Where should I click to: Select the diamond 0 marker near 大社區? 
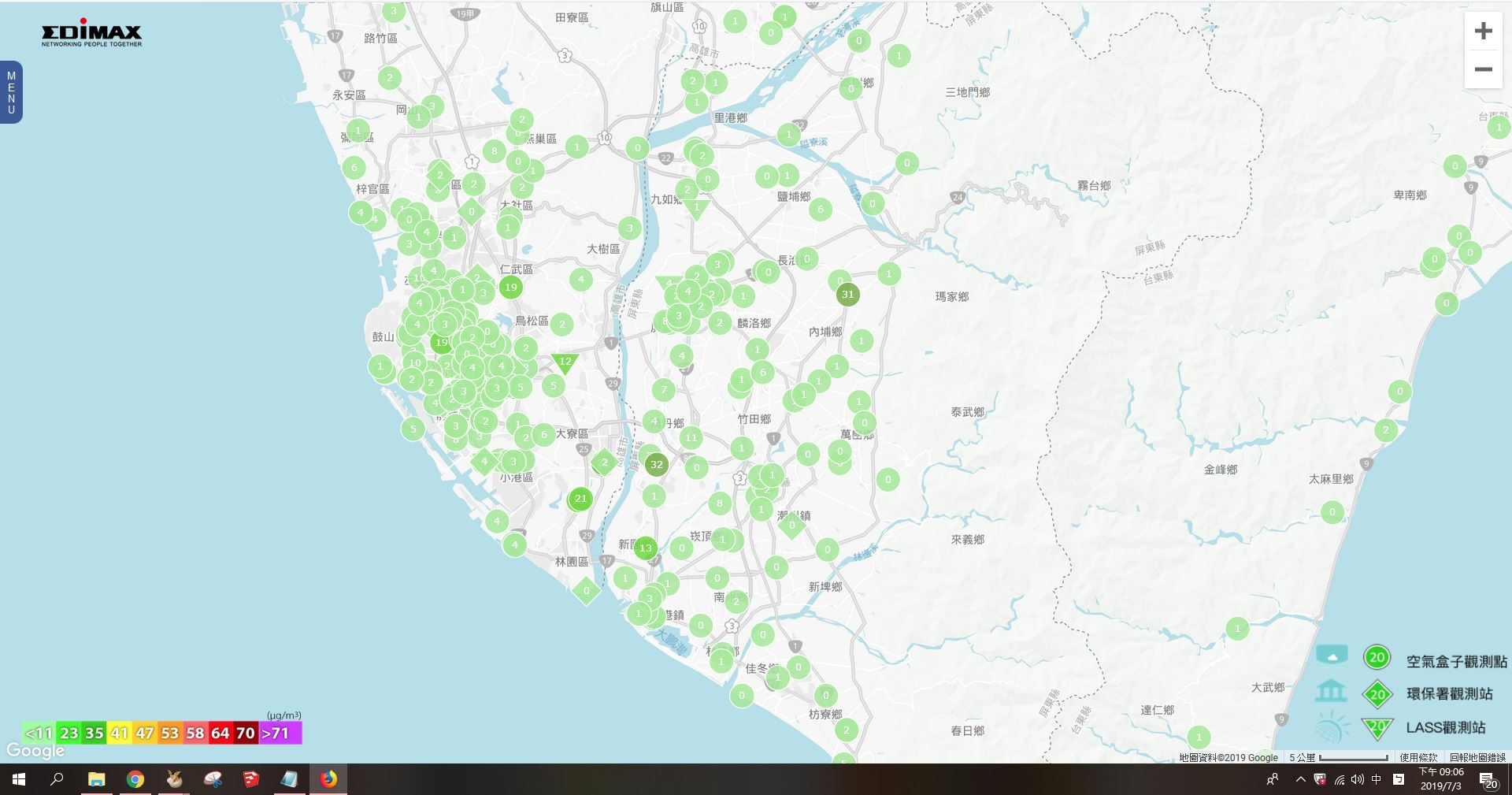pos(471,211)
